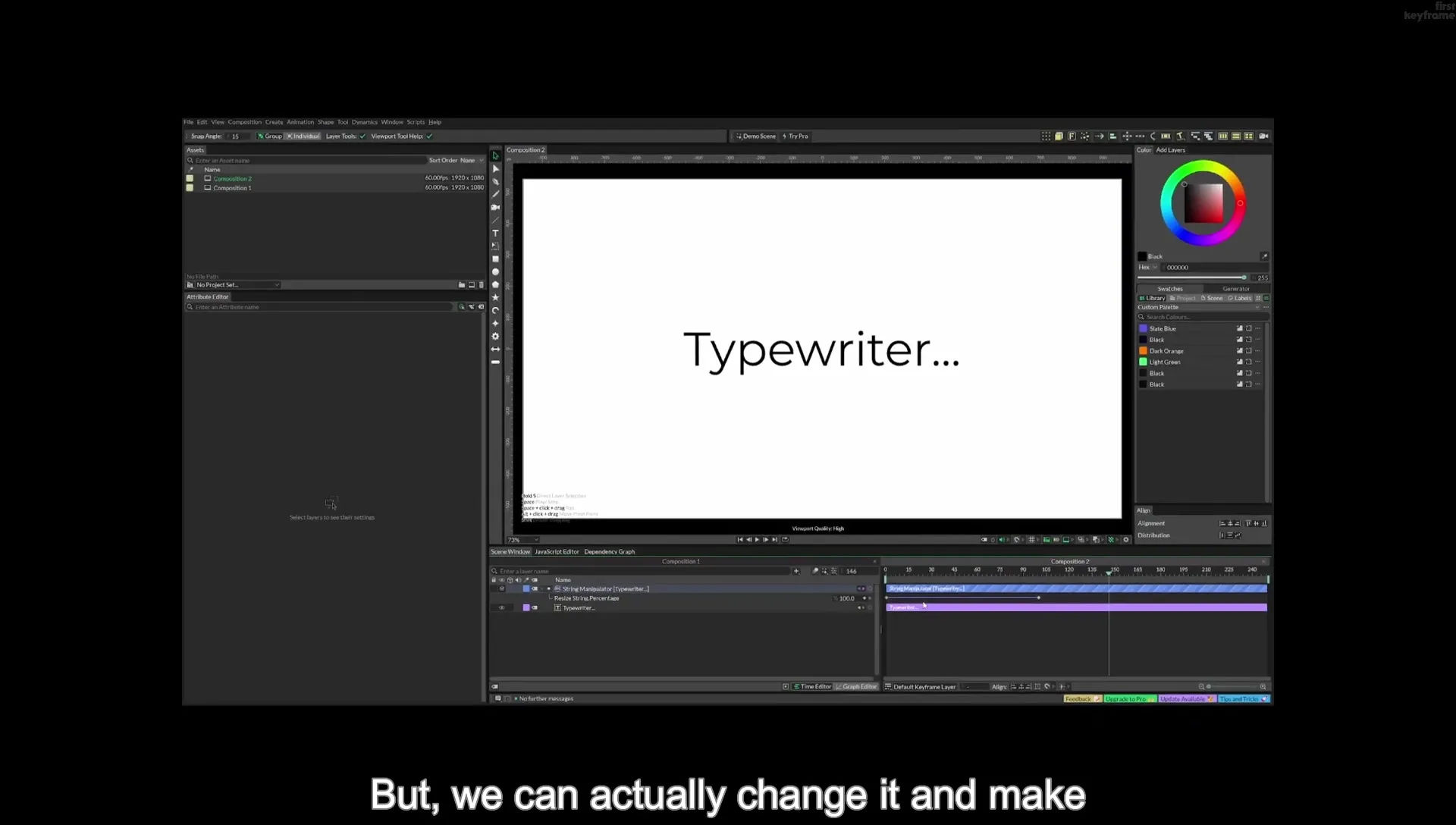Open the Animation menu
This screenshot has height=825, width=1456.
[300, 122]
